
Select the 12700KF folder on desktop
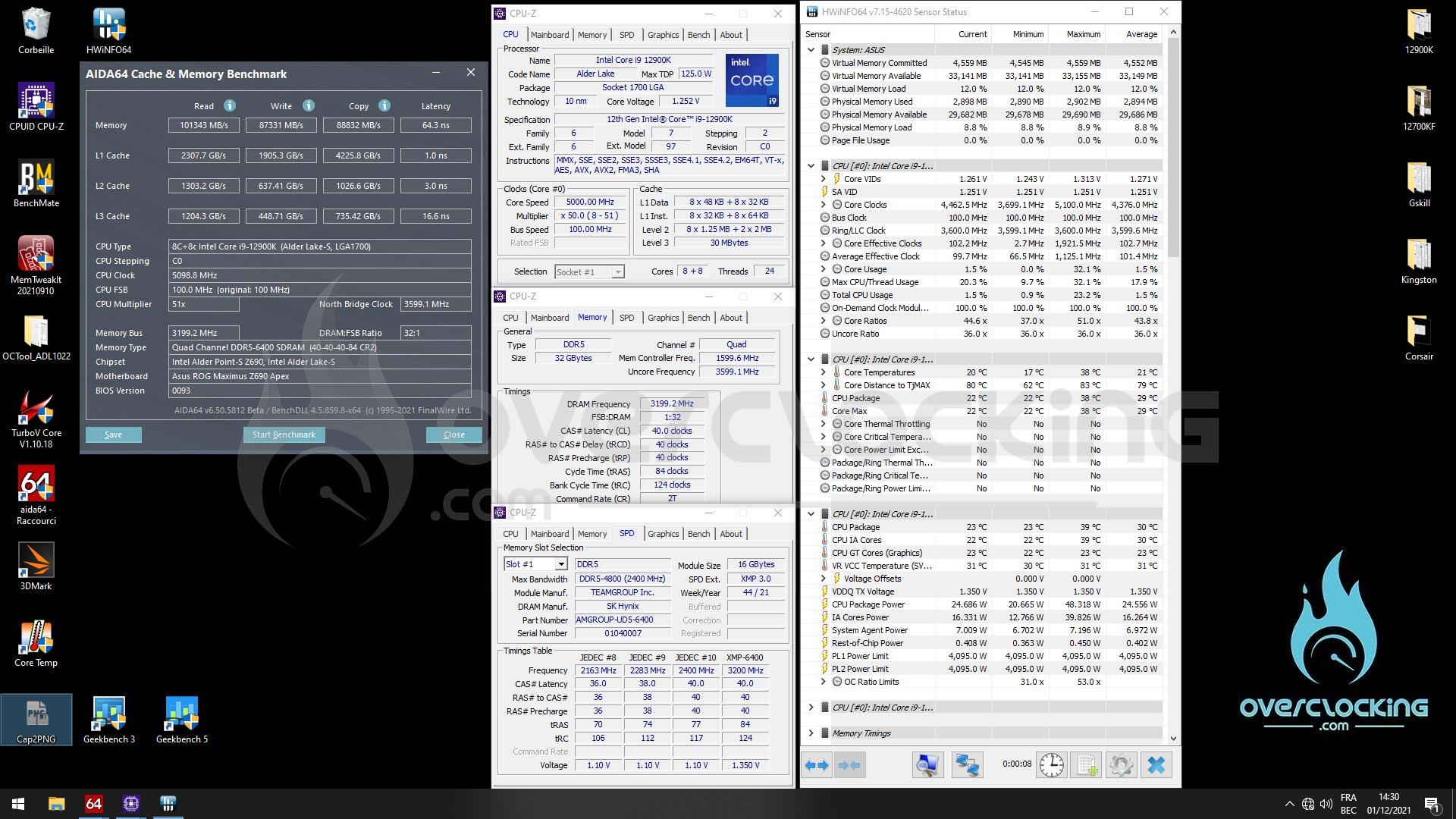1419,108
